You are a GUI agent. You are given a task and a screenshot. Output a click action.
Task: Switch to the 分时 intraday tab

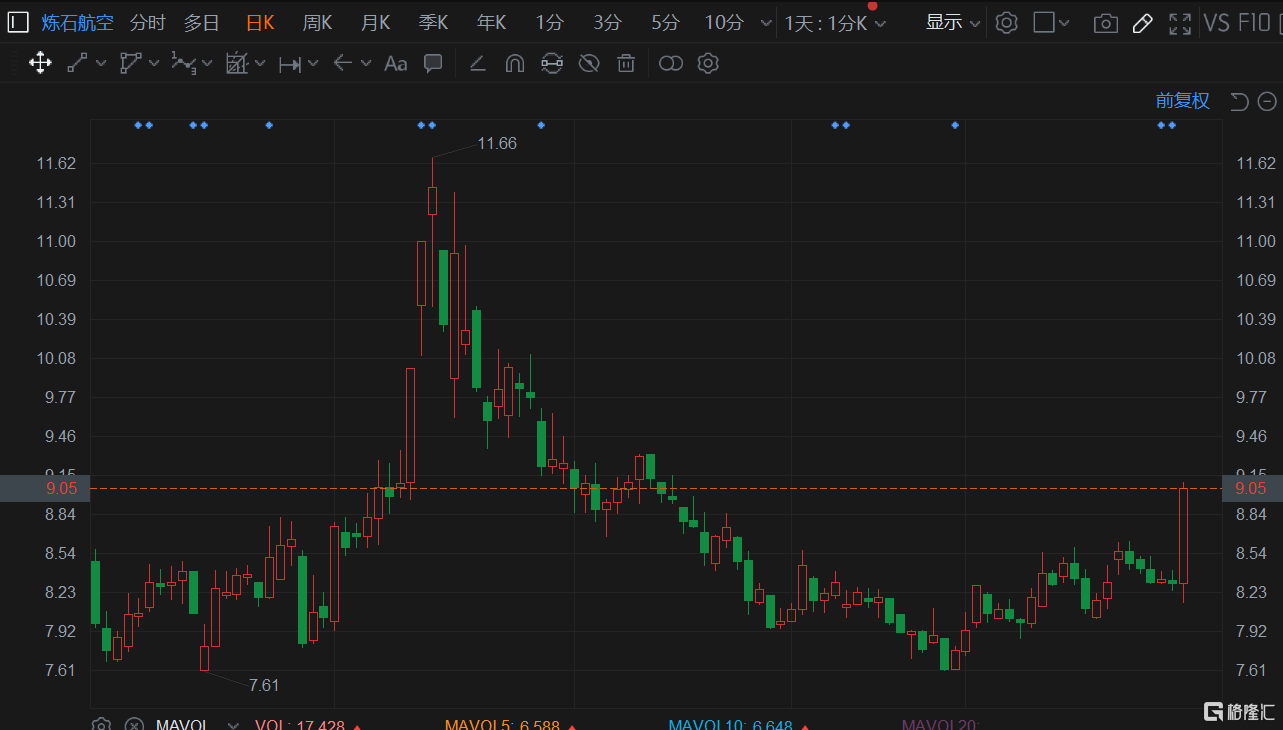pos(147,22)
